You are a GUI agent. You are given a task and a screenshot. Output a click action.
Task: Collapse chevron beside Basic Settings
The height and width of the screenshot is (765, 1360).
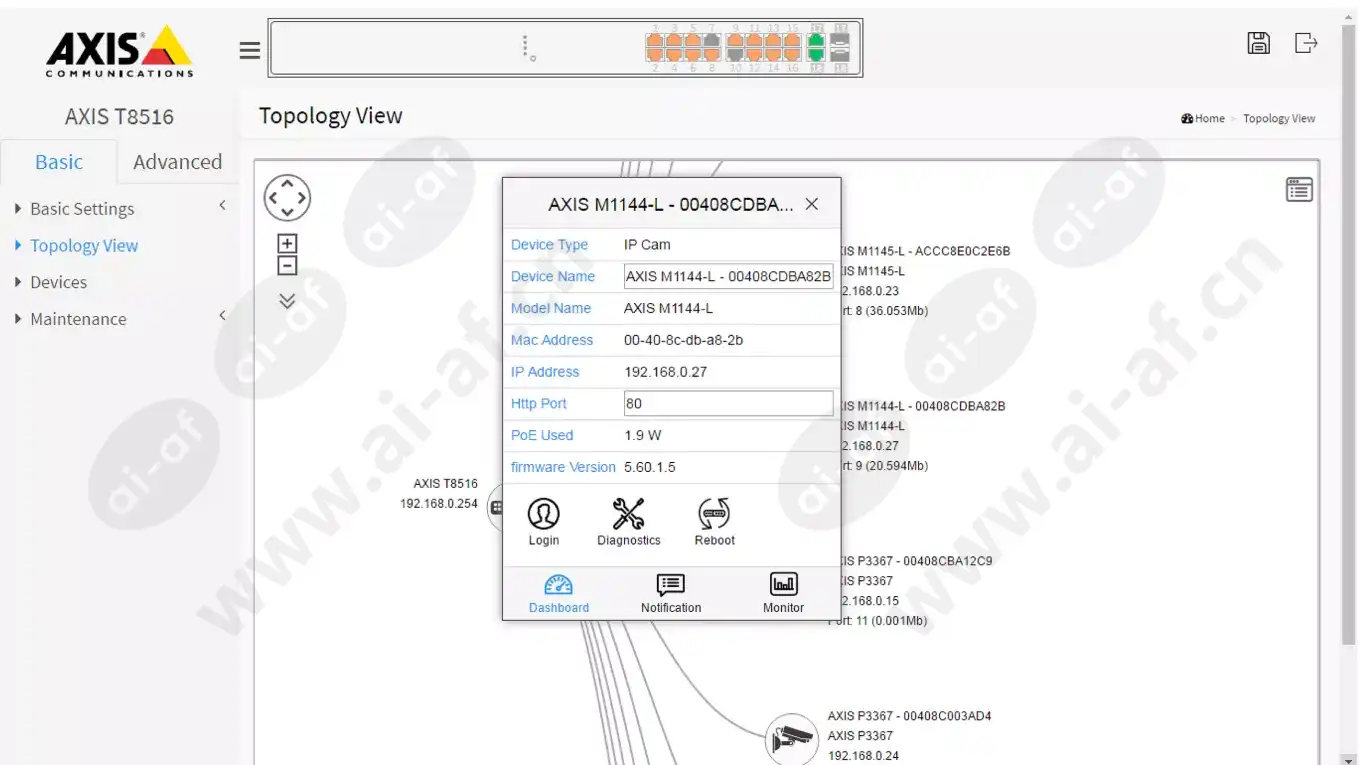click(222, 205)
